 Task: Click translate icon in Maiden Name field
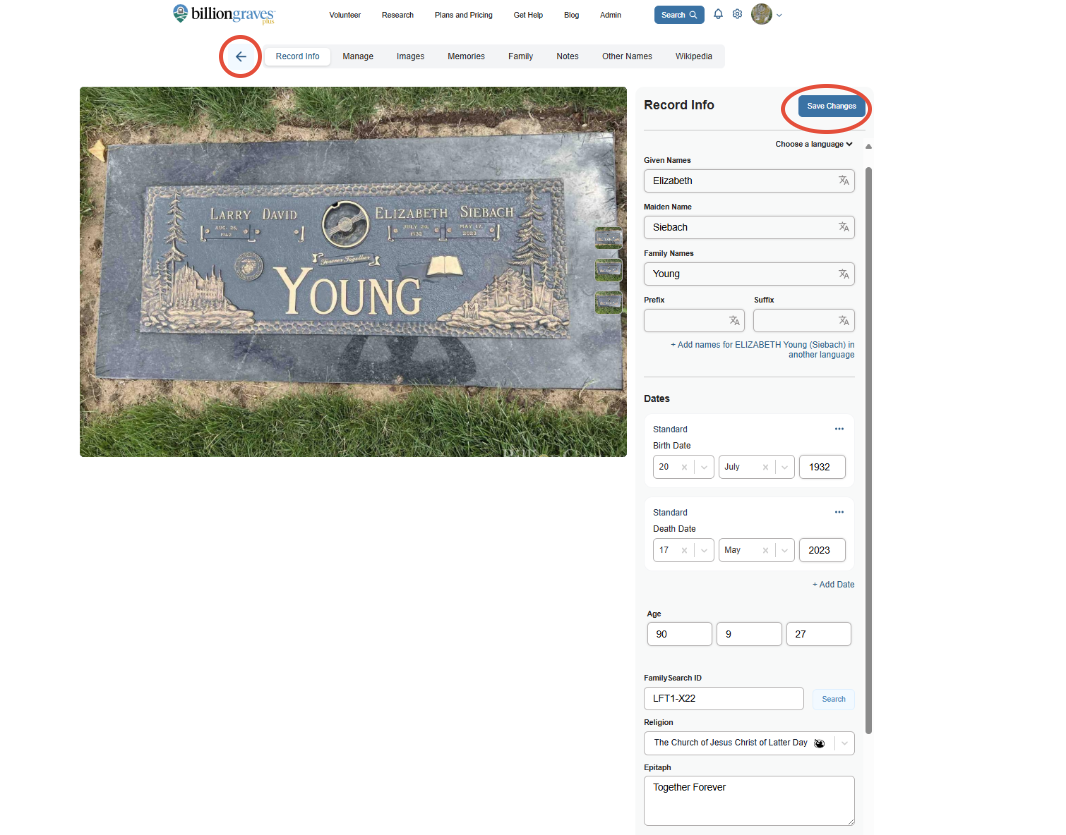click(844, 227)
